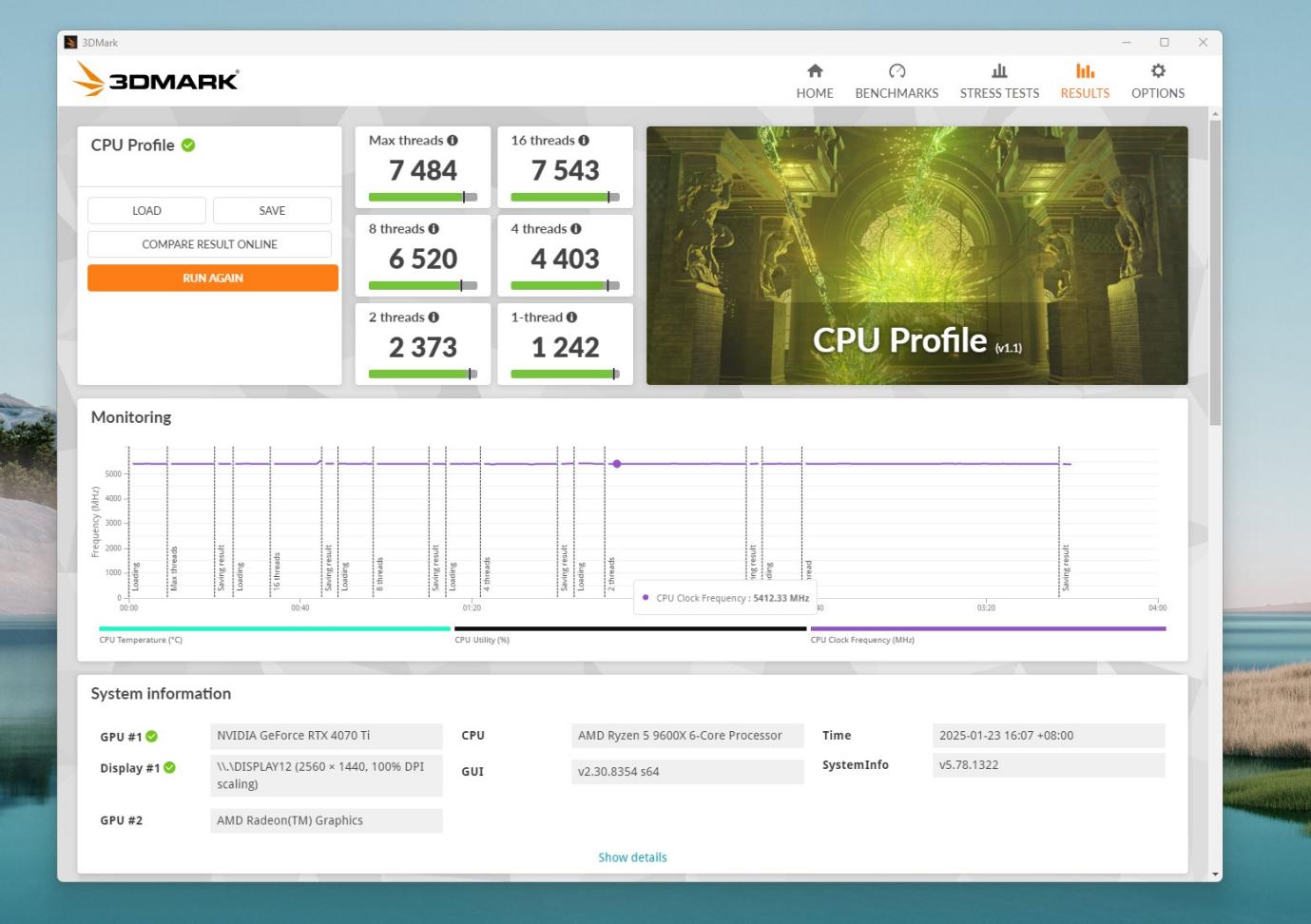This screenshot has height=924, width=1311.
Task: Toggle CPU Clock Frequency graph legend
Action: [988, 633]
